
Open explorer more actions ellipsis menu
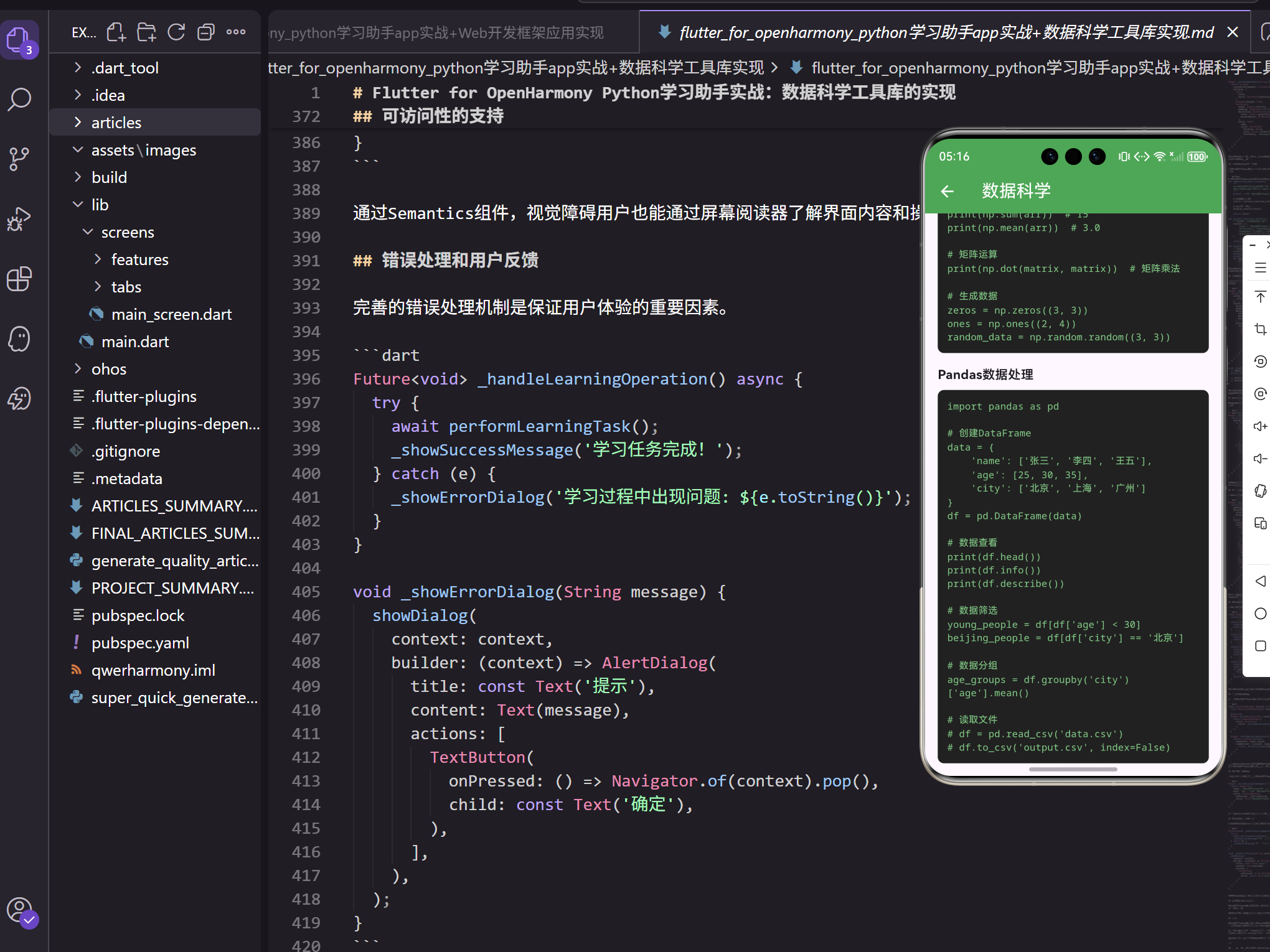coord(236,32)
